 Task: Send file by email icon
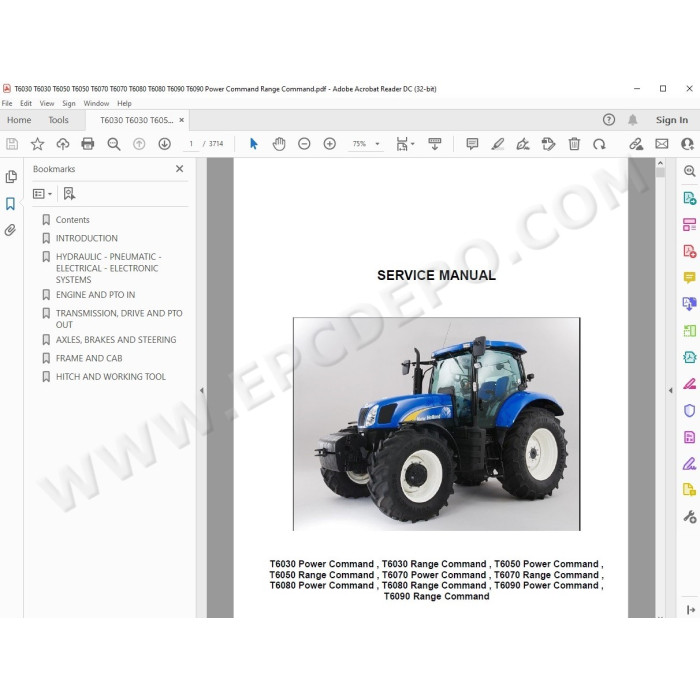point(662,144)
